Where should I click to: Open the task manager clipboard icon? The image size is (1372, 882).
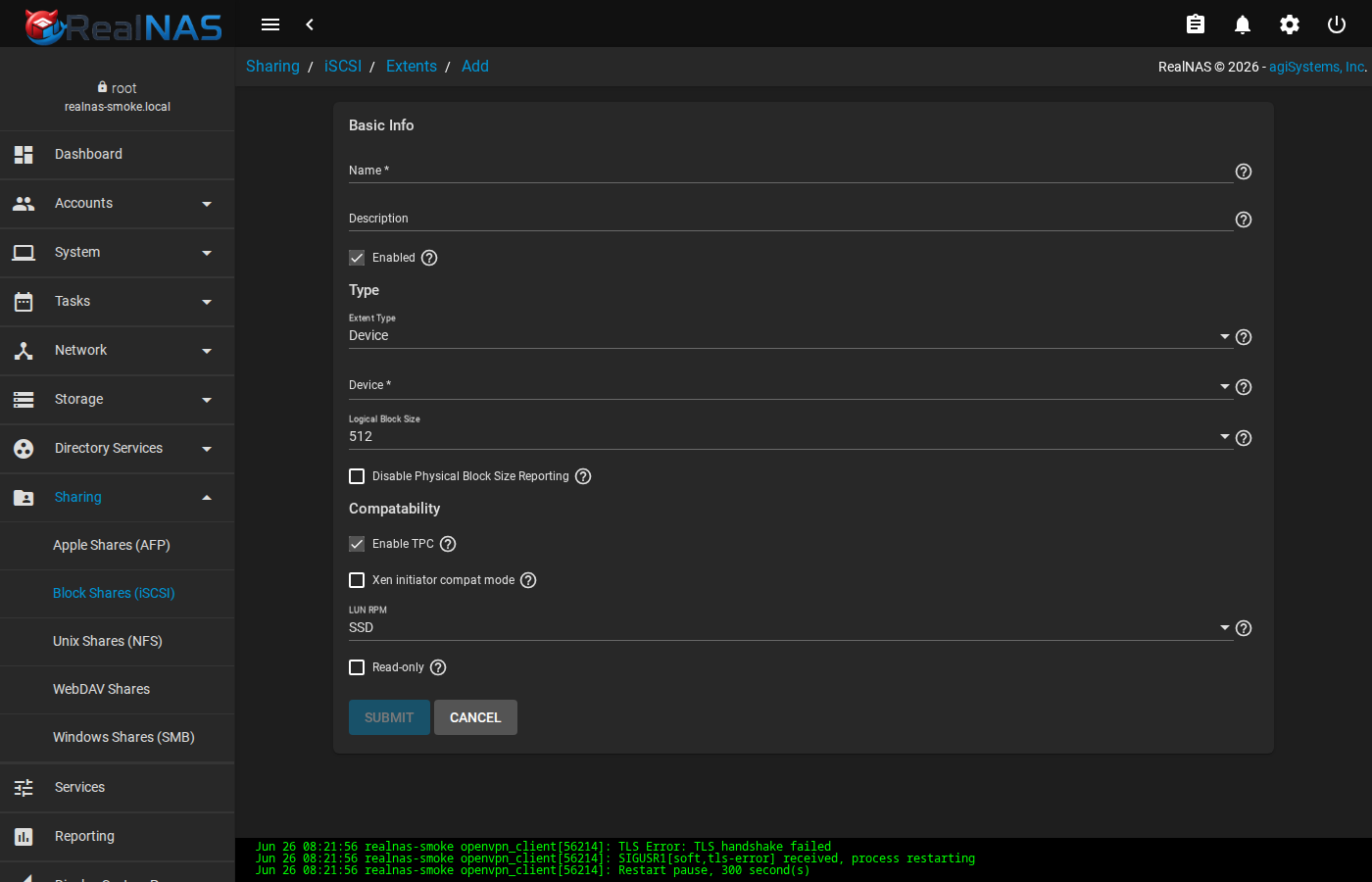(1196, 24)
